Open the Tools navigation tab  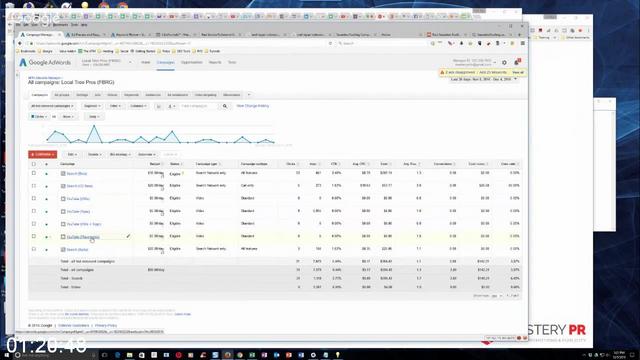232,62
